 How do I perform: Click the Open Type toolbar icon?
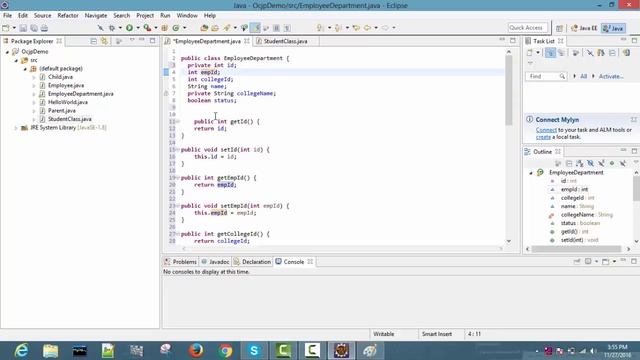[204, 28]
